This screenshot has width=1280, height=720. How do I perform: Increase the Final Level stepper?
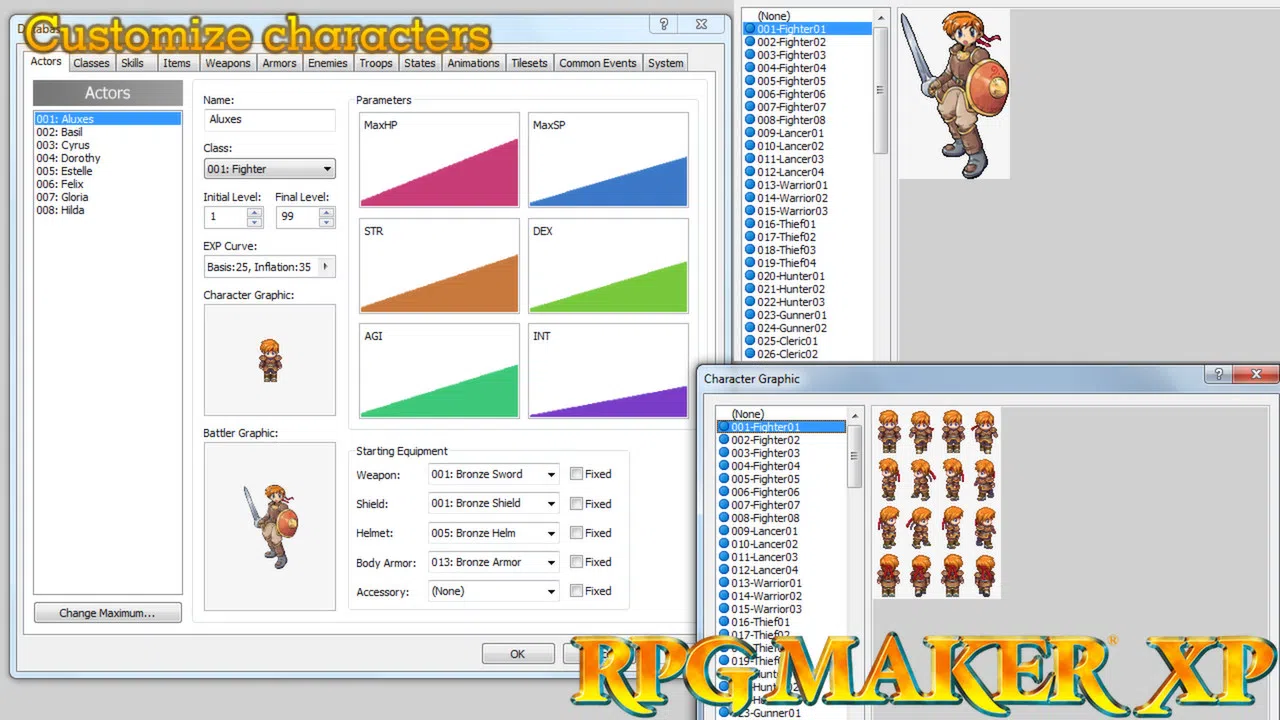[327, 212]
